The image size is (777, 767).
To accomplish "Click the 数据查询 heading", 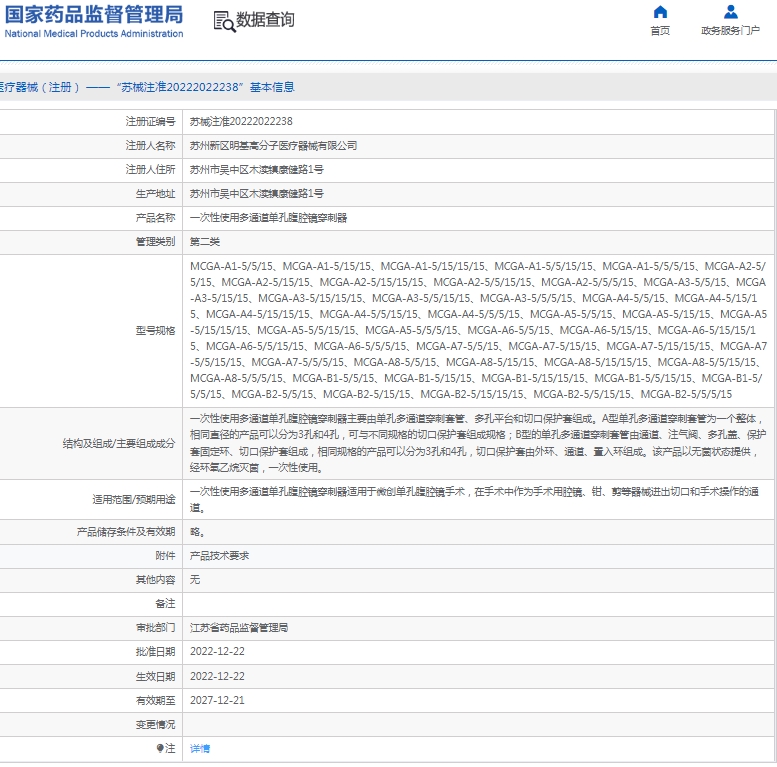I will tap(265, 20).
